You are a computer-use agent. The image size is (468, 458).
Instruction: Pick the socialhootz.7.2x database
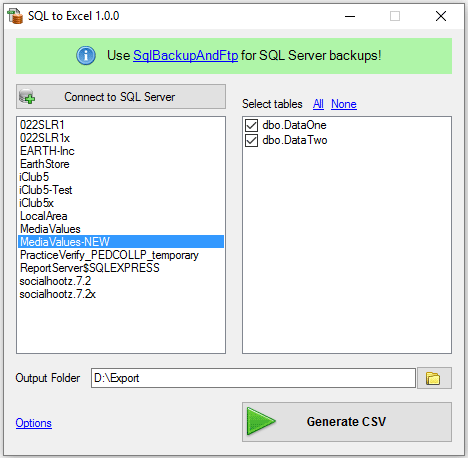click(x=121, y=294)
